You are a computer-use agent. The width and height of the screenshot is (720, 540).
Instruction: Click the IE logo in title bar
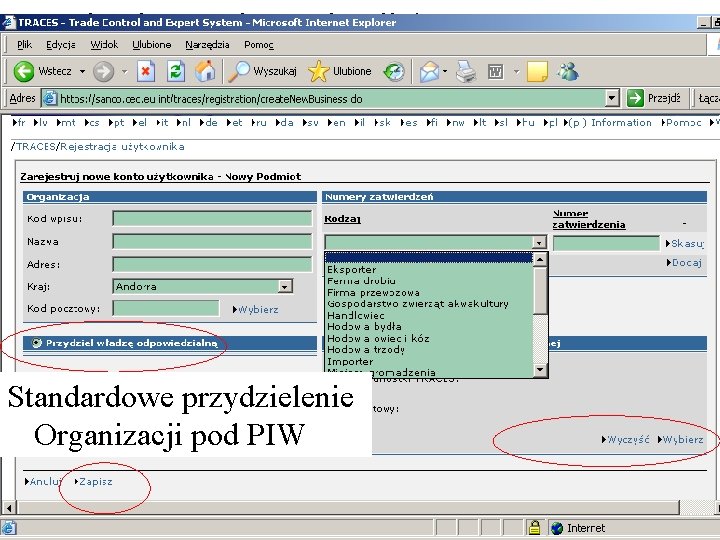(x=9, y=22)
